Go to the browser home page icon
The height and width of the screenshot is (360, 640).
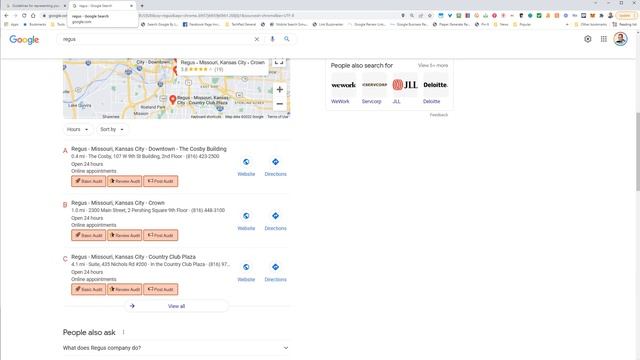pos(33,16)
